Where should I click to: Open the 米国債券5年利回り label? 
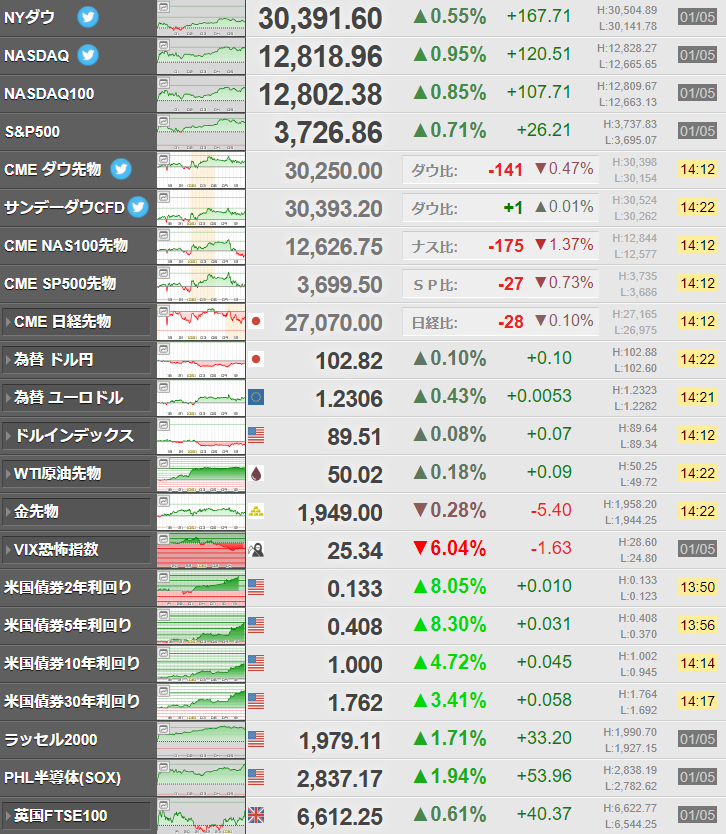point(68,625)
